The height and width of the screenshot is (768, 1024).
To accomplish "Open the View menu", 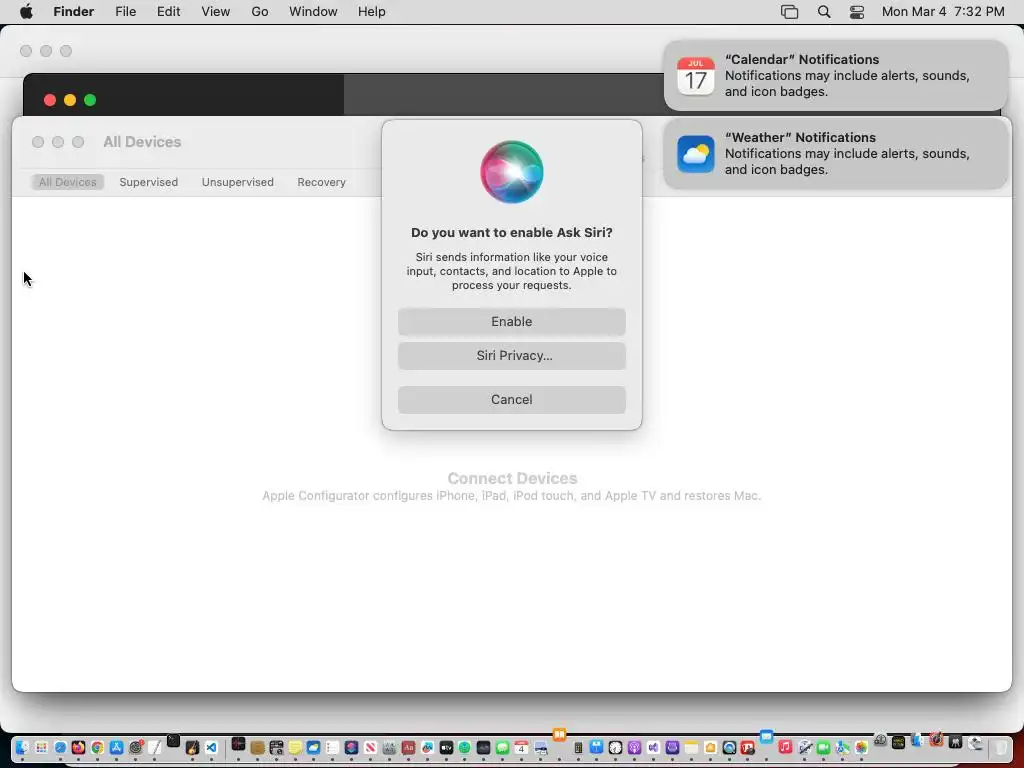I will click(216, 12).
